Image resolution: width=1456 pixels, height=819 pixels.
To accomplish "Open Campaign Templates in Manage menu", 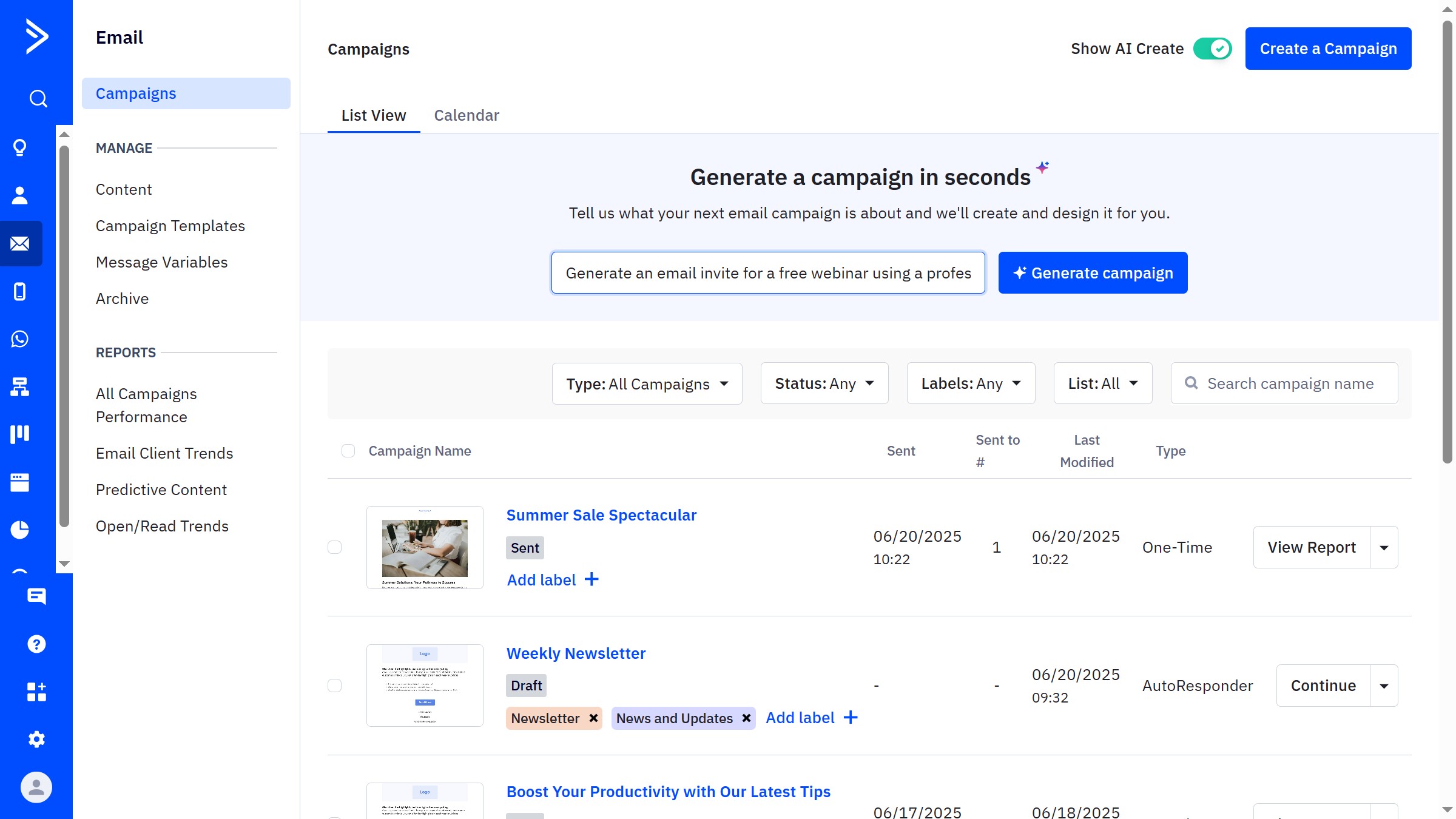I will (x=170, y=226).
